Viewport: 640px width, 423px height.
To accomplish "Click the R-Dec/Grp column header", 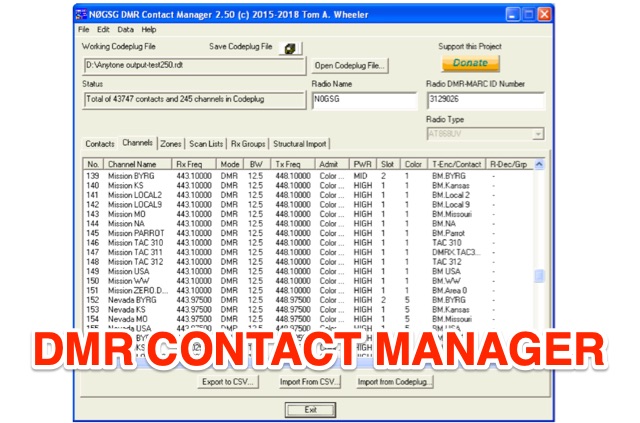I will 509,164.
